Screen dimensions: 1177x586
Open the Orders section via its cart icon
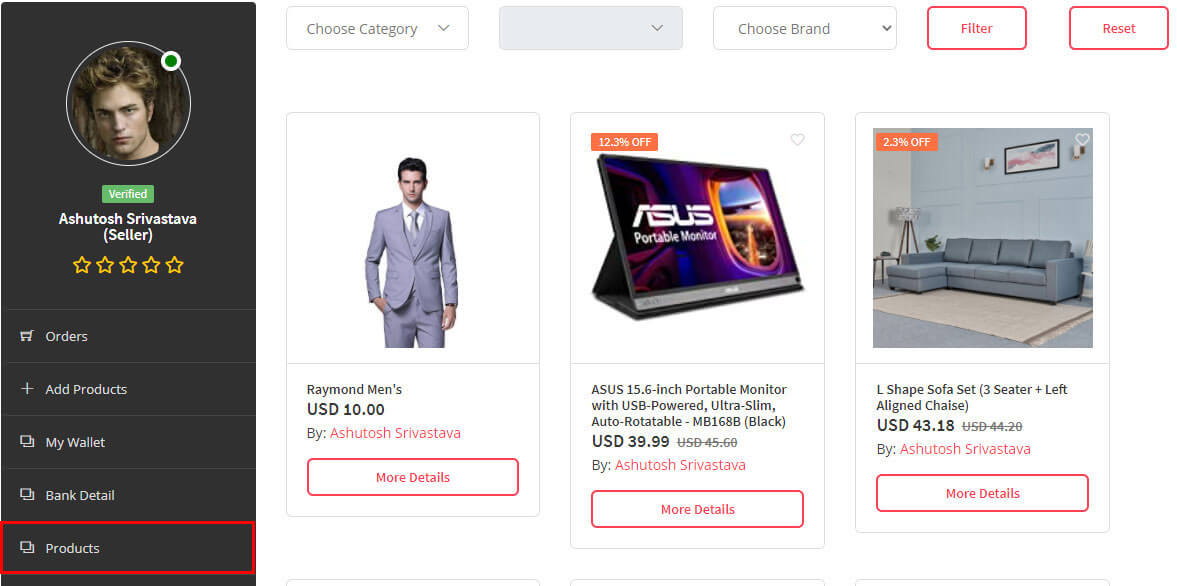[25, 335]
